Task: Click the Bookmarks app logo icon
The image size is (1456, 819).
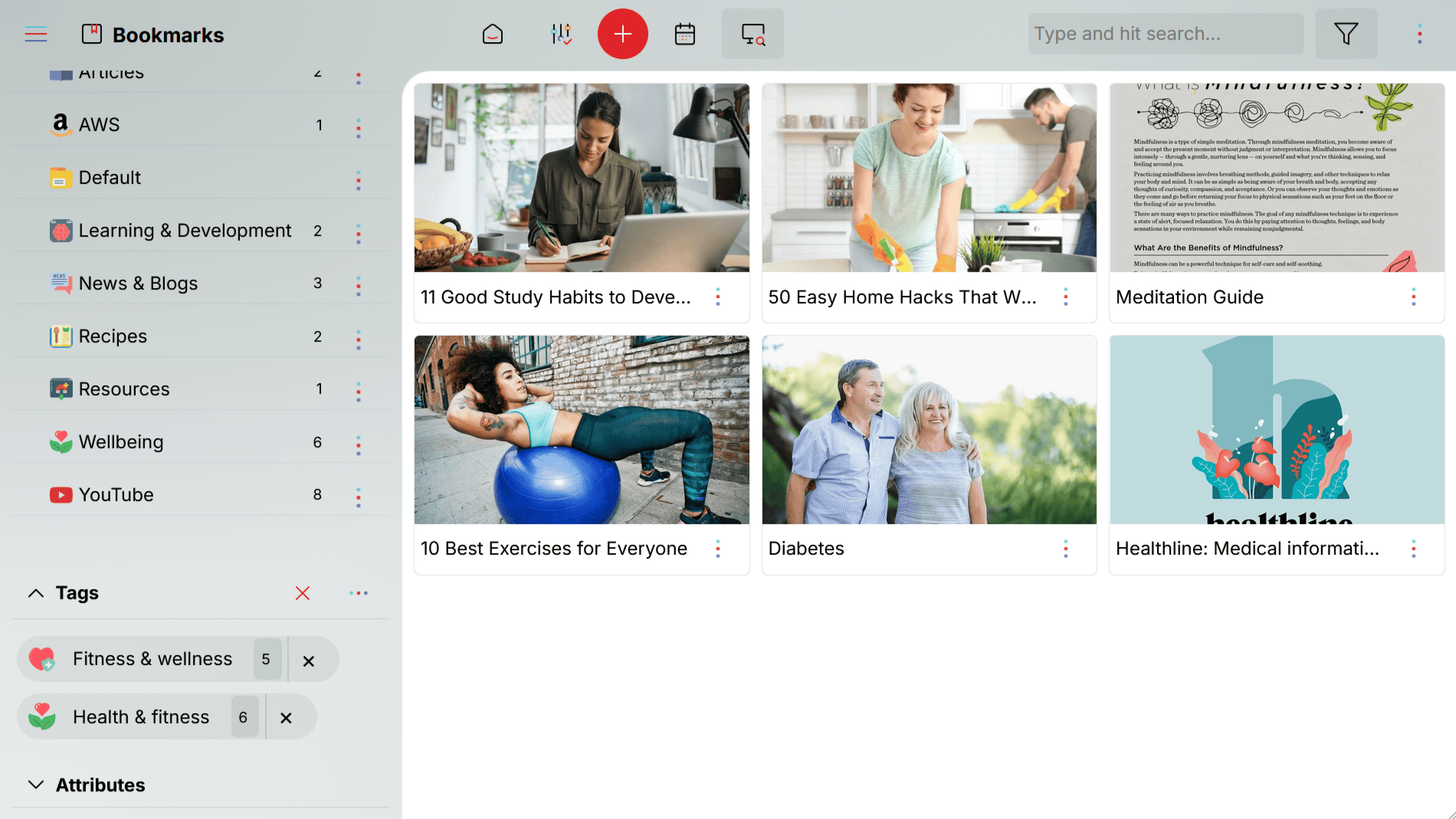Action: 90,34
